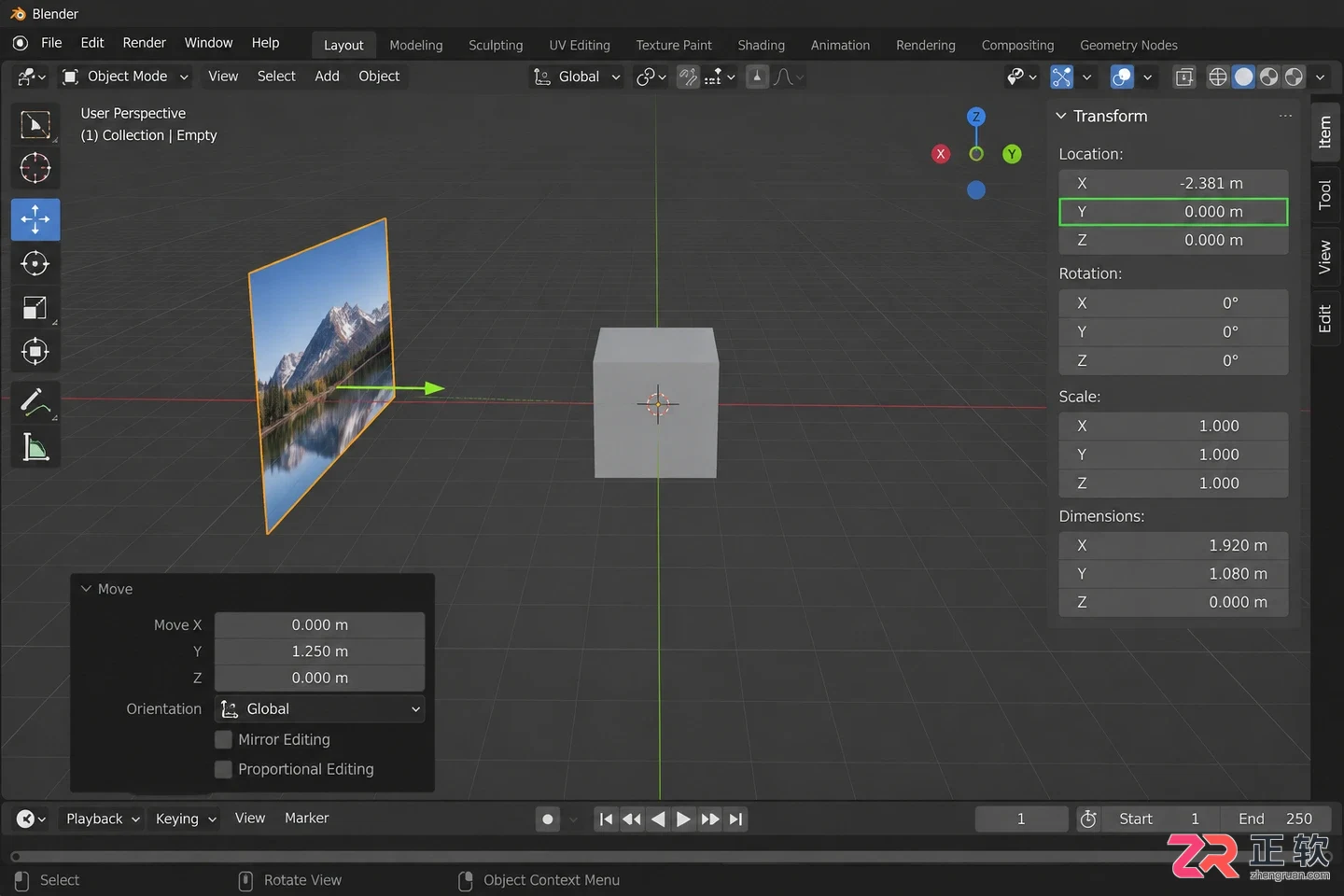Open the Add menu in viewport header
Viewport: 1344px width, 896px height.
coord(327,77)
